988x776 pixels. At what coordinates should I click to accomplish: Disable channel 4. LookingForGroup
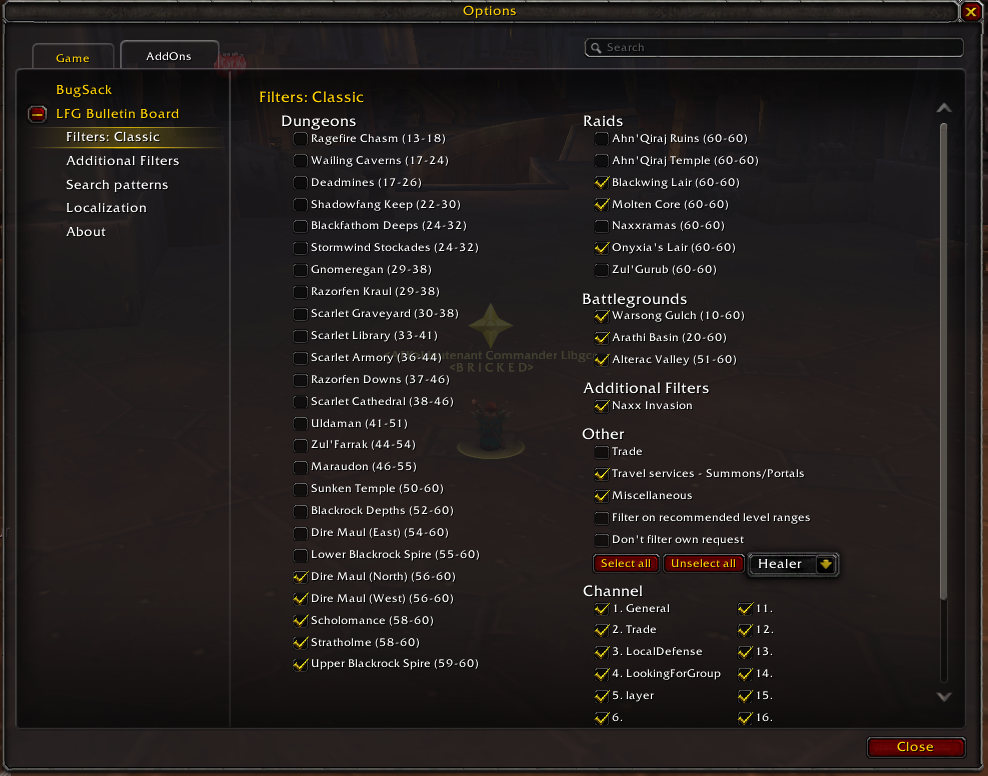[602, 674]
